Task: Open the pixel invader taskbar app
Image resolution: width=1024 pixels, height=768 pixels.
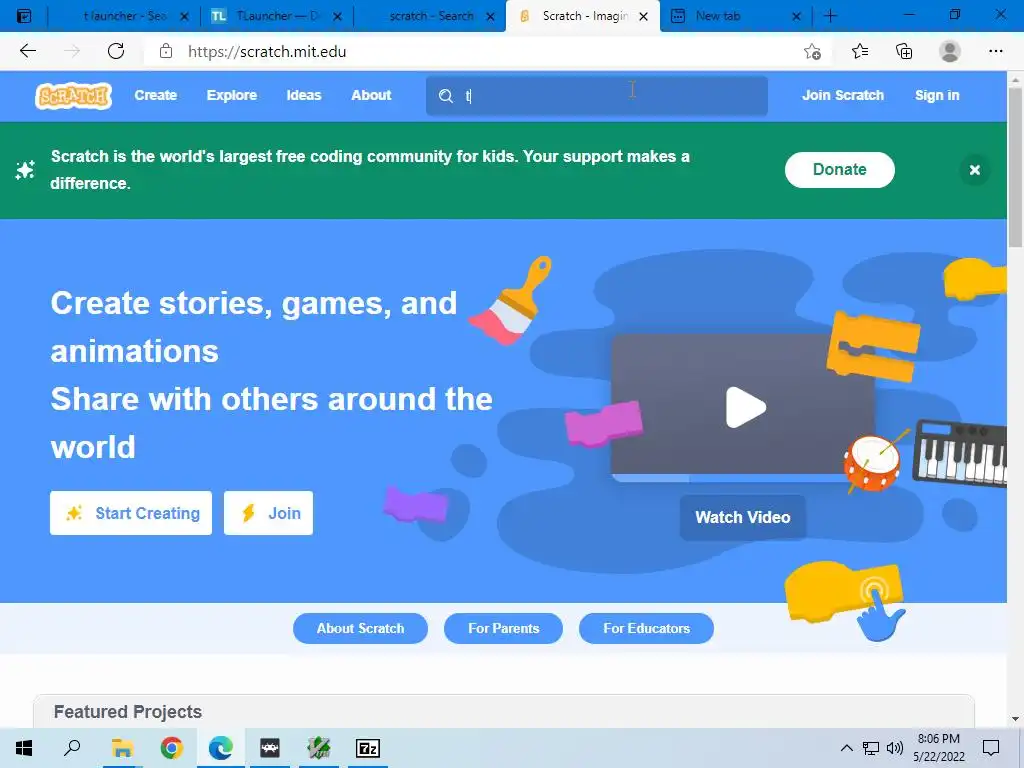Action: click(270, 748)
